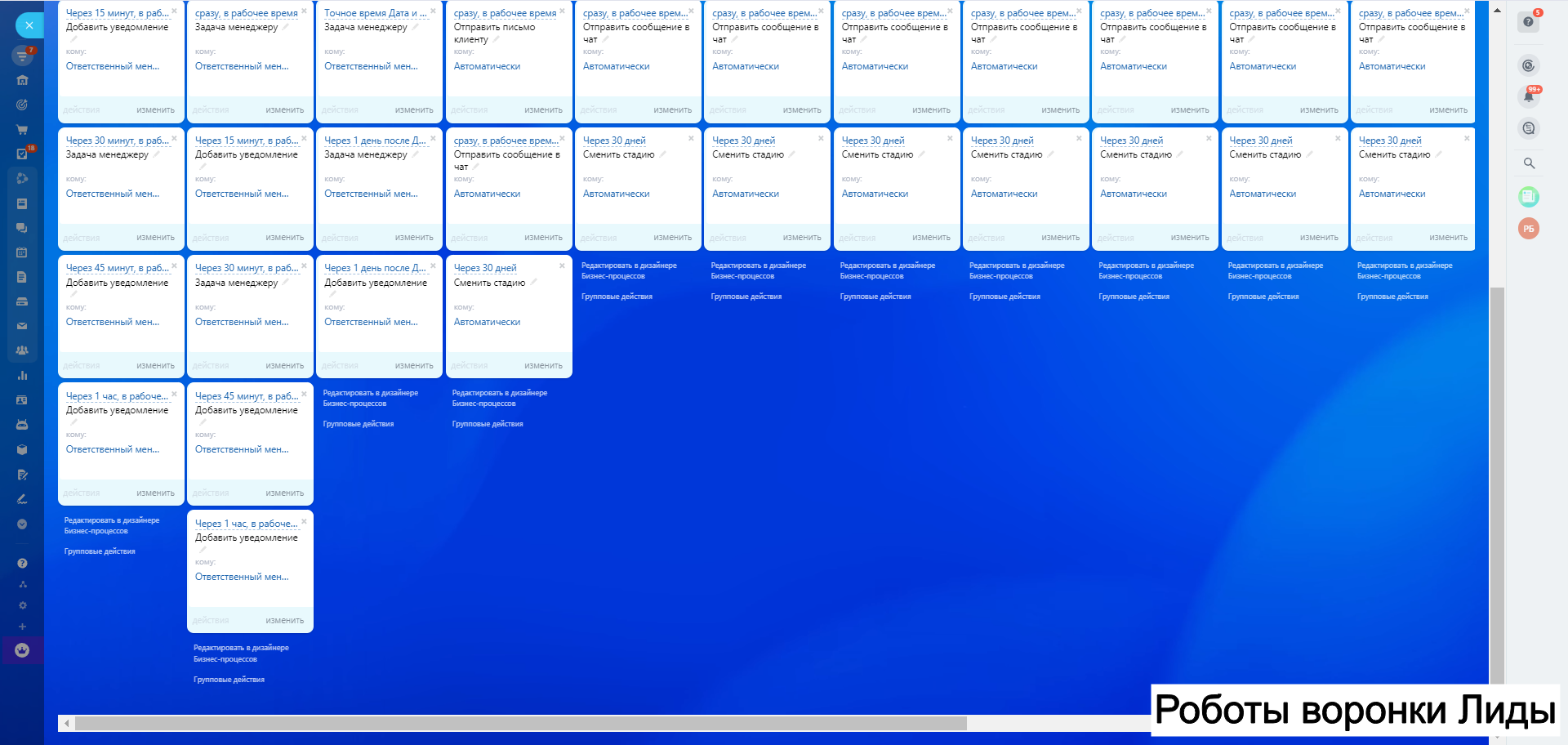The height and width of the screenshot is (745, 1568).
Task: Click the left arrow of the horizontal scrollbar
Action: pos(66,723)
